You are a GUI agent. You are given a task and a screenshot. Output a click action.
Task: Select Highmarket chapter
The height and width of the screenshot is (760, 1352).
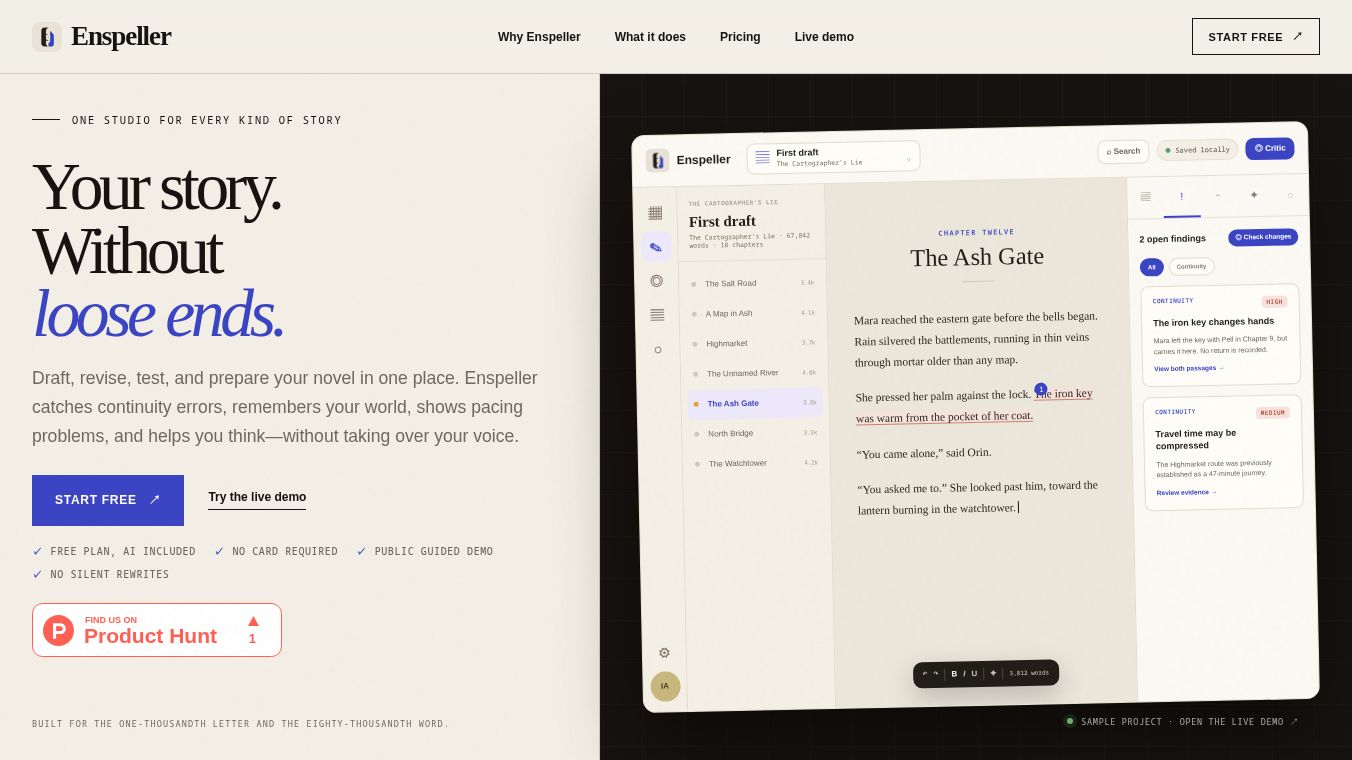pyautogui.click(x=754, y=343)
